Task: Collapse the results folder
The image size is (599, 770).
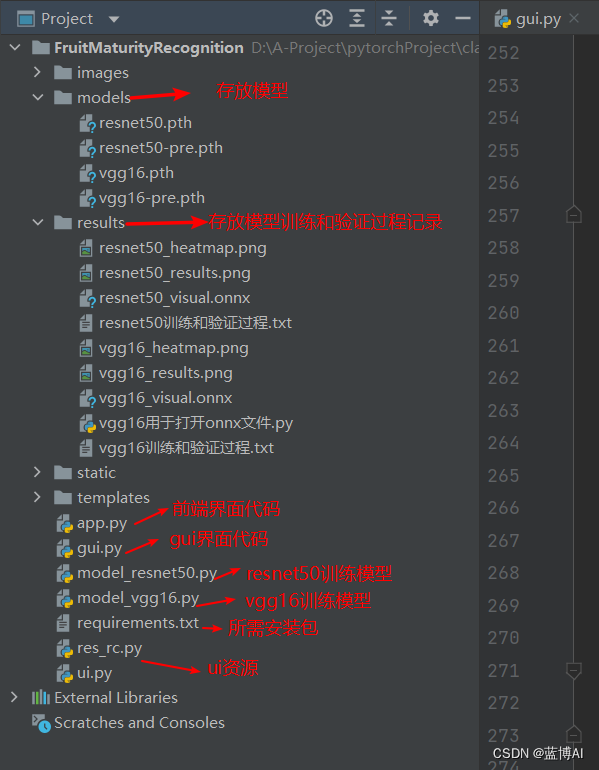Action: pyautogui.click(x=38, y=222)
